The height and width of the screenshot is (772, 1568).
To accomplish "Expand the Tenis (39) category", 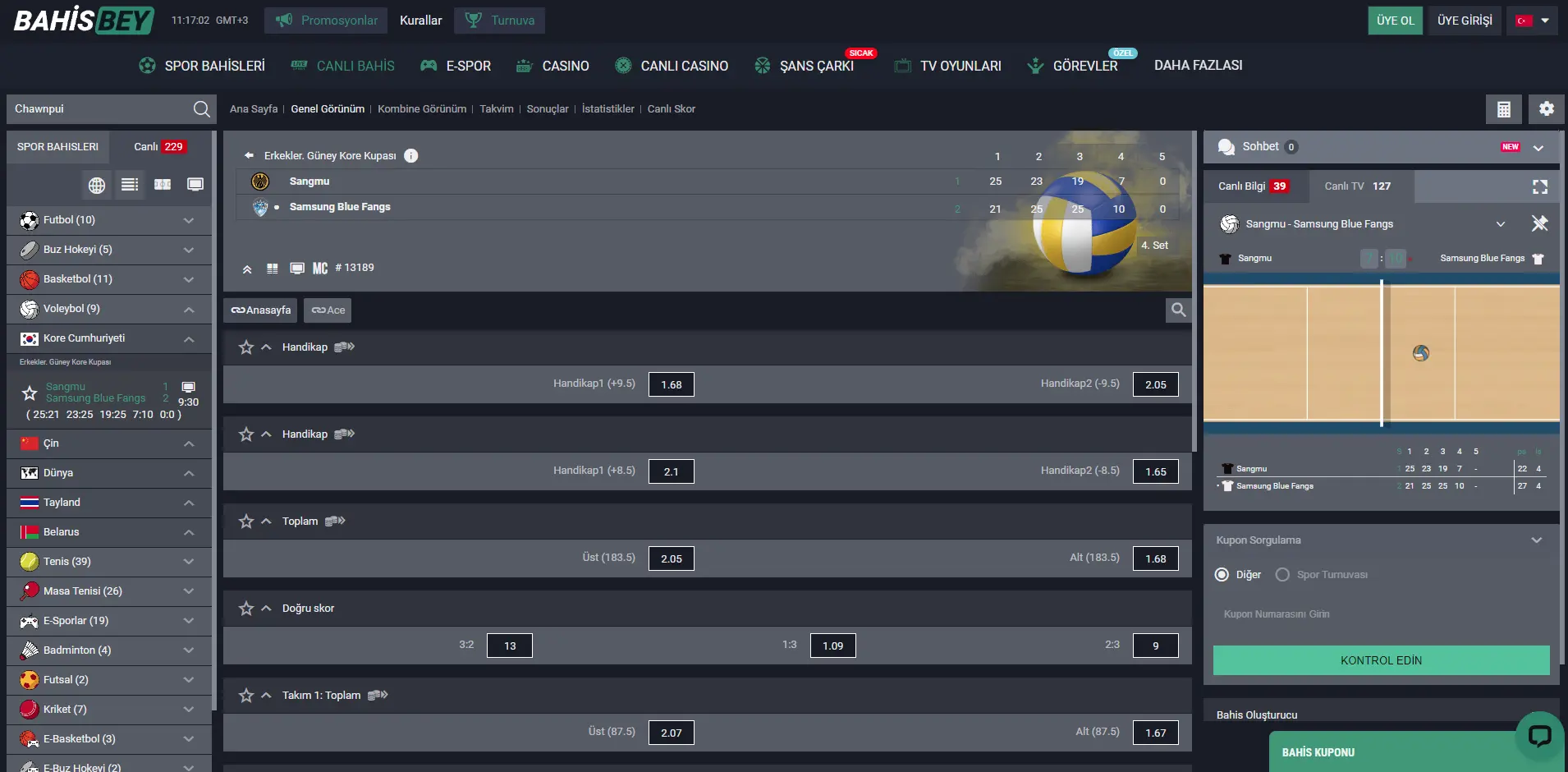I will [109, 562].
